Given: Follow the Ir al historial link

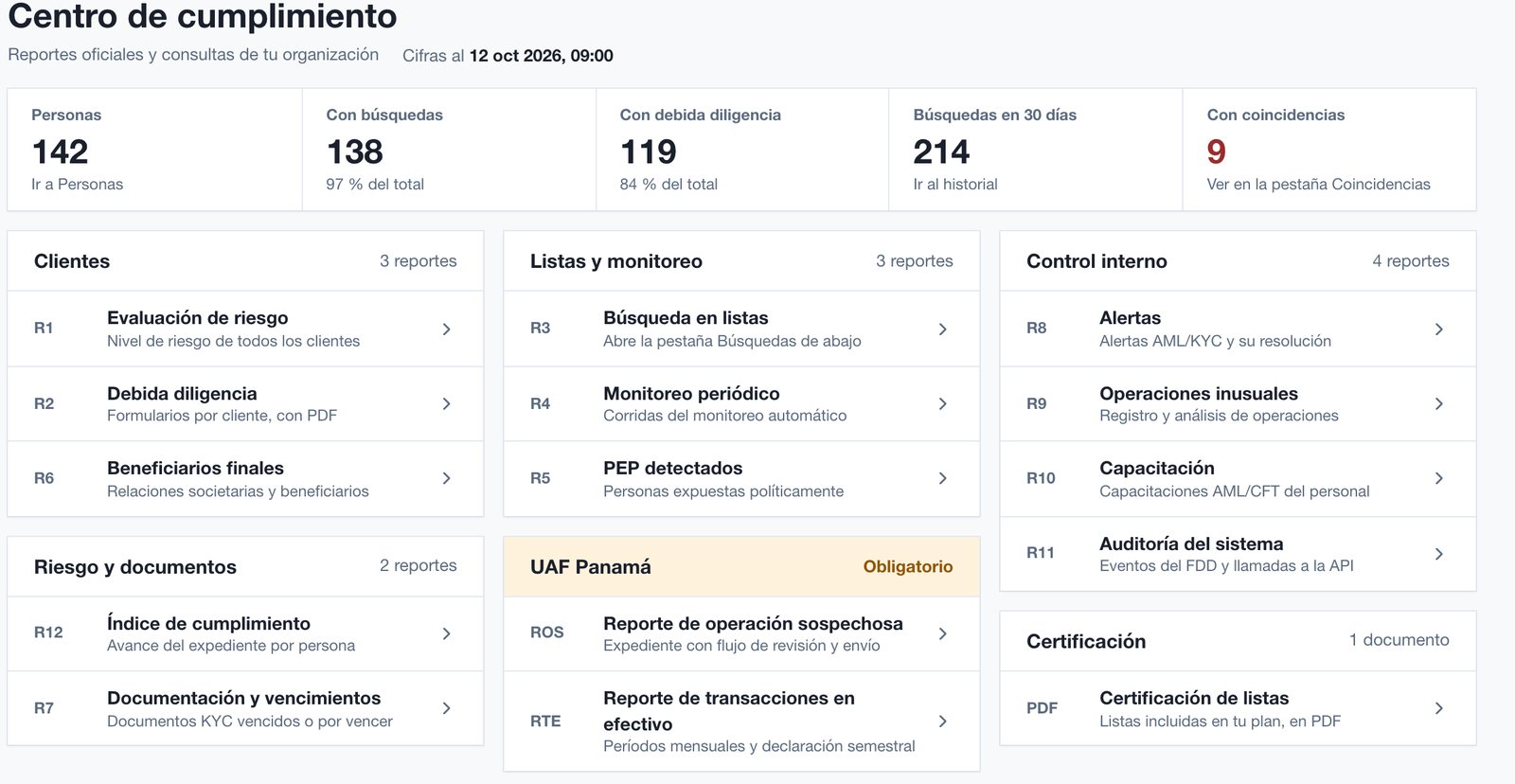Looking at the screenshot, I should pos(955,184).
